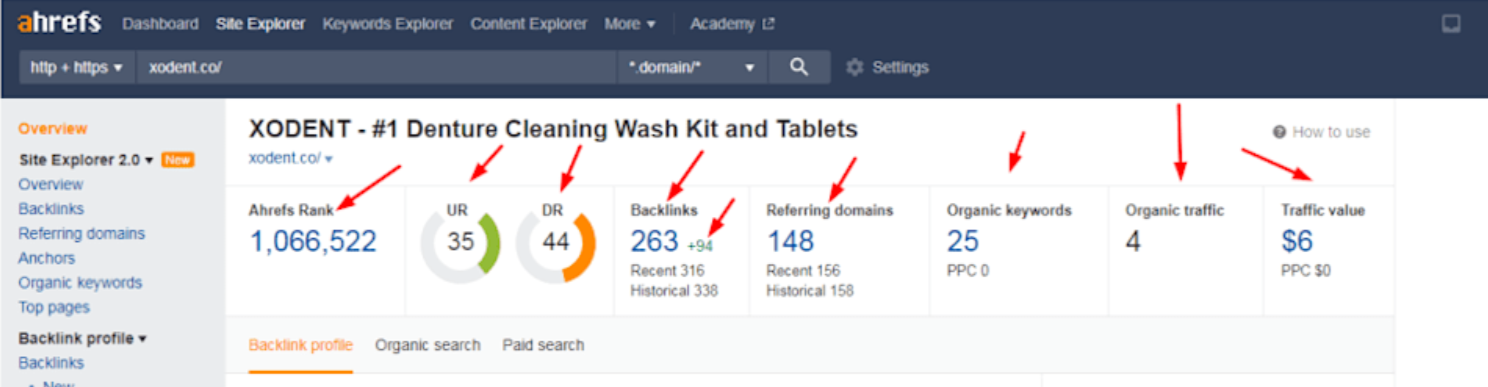Open Keywords Explorer from top menu

pos(388,23)
